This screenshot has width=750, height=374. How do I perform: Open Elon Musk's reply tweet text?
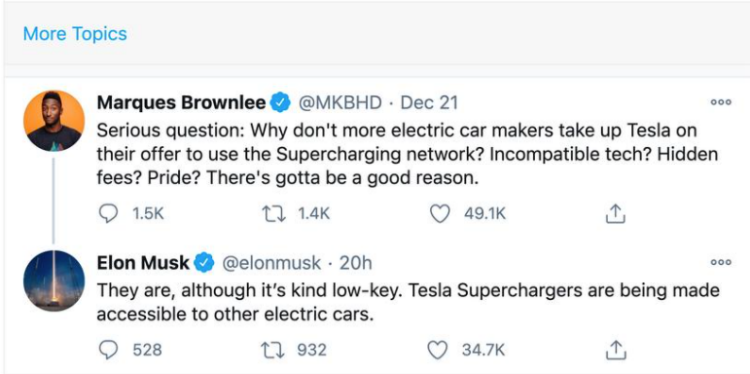408,303
